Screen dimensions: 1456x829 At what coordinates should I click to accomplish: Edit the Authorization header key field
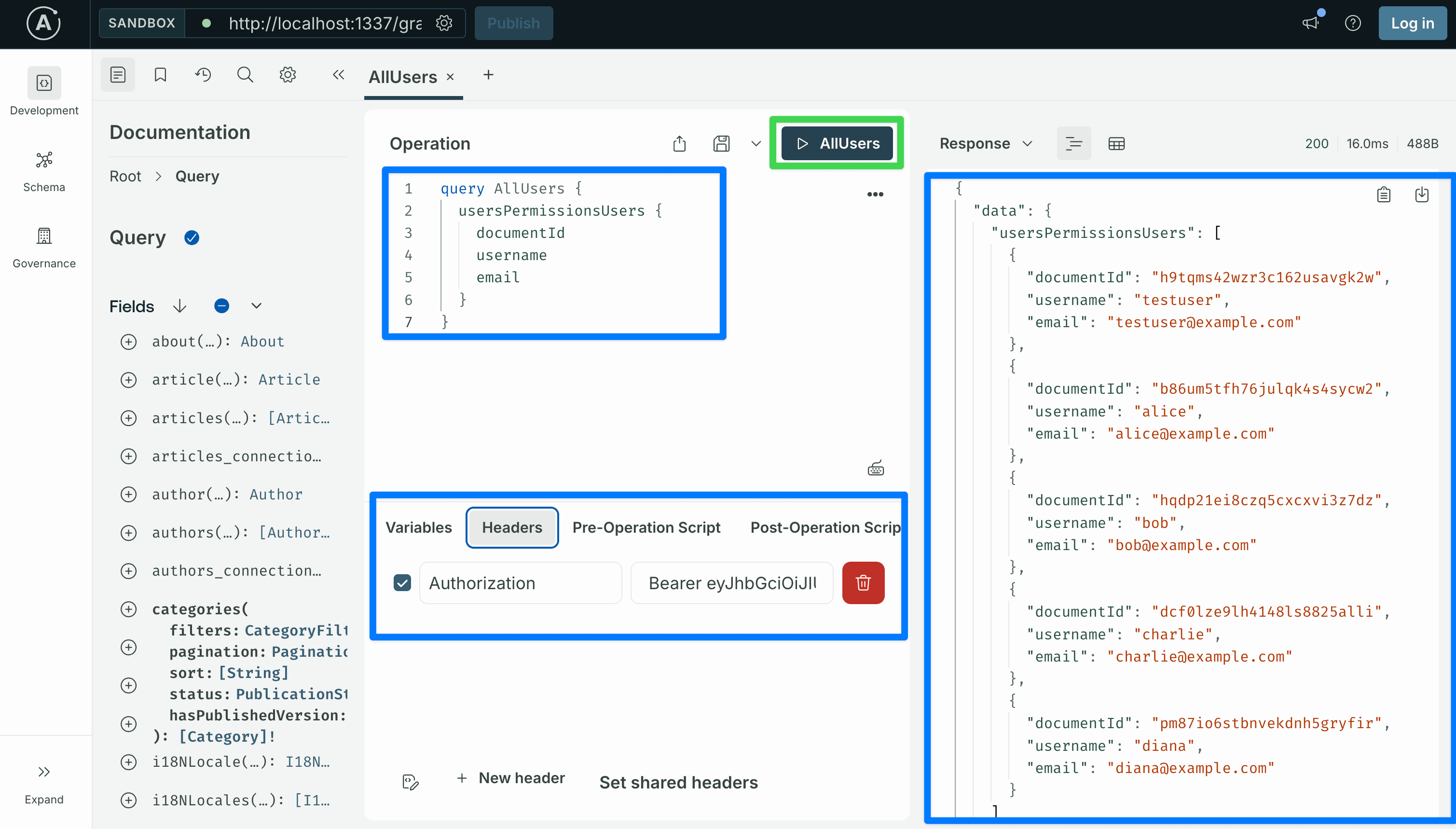point(520,582)
